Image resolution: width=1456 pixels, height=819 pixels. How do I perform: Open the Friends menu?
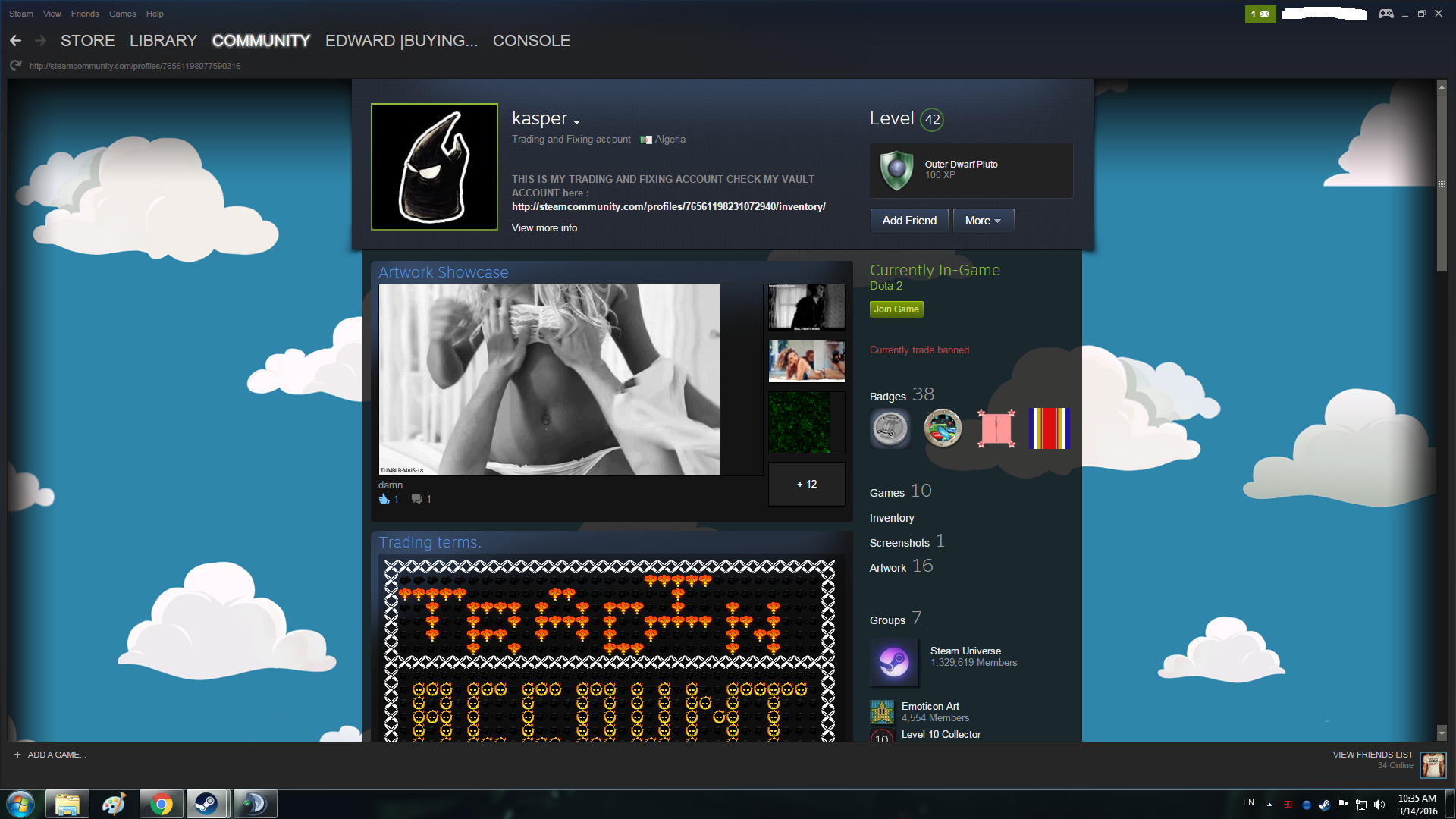click(85, 14)
